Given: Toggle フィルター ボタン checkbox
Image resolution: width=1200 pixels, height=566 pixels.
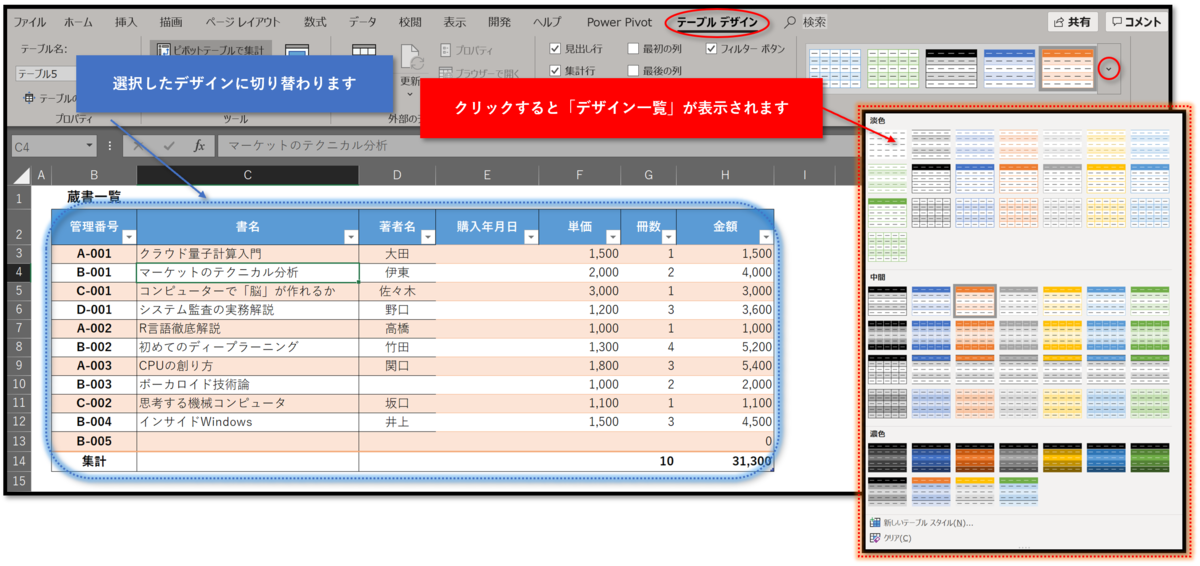Looking at the screenshot, I should click(711, 49).
